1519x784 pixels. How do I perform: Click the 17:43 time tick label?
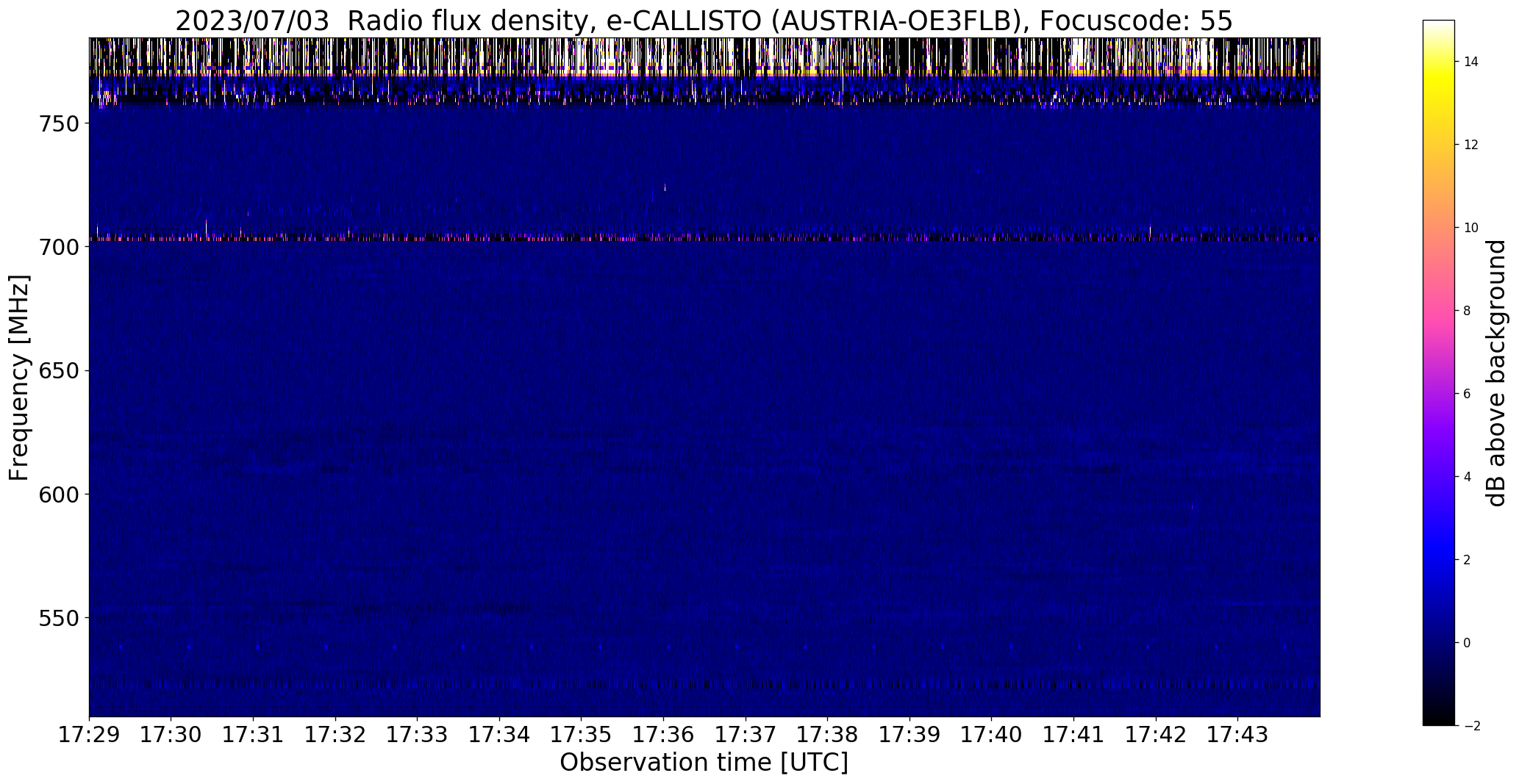1237,735
